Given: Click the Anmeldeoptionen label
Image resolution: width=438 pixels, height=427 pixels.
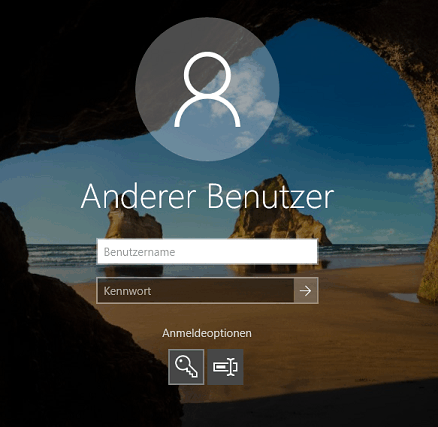Looking at the screenshot, I should (207, 333).
